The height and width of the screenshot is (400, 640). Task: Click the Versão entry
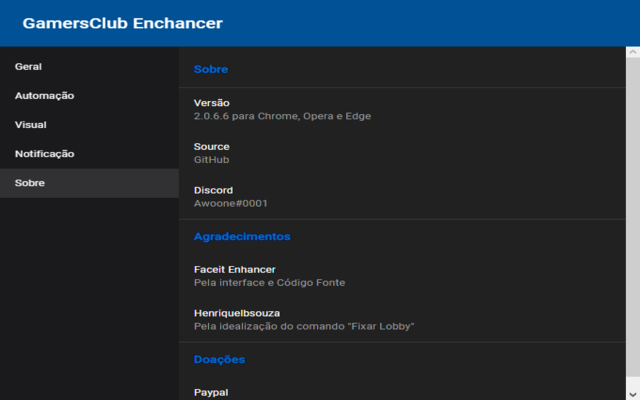(402, 109)
